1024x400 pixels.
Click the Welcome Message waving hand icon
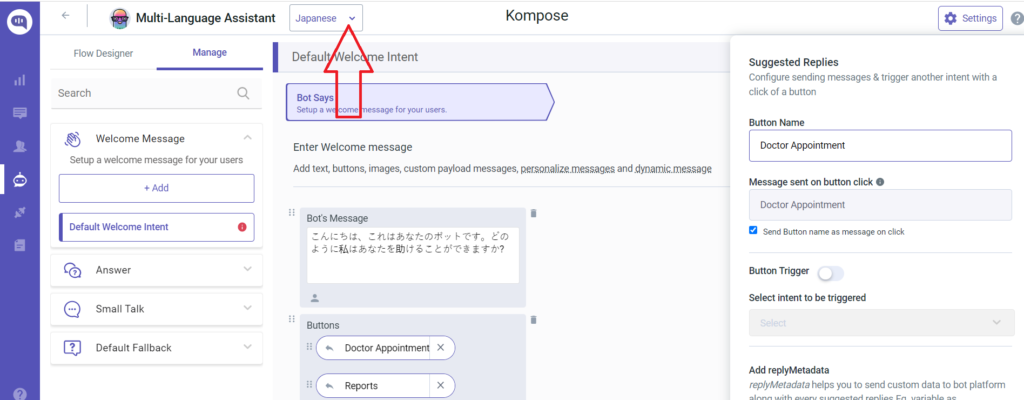point(72,139)
